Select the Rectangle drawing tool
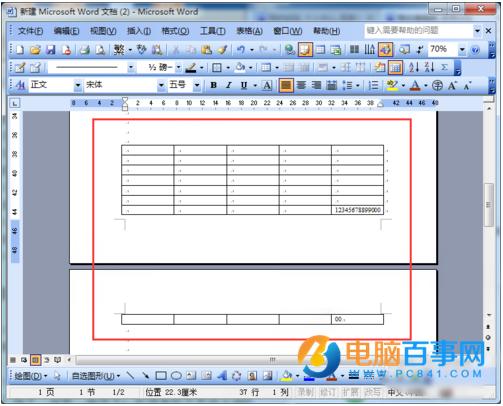503x406 pixels. tap(161, 376)
